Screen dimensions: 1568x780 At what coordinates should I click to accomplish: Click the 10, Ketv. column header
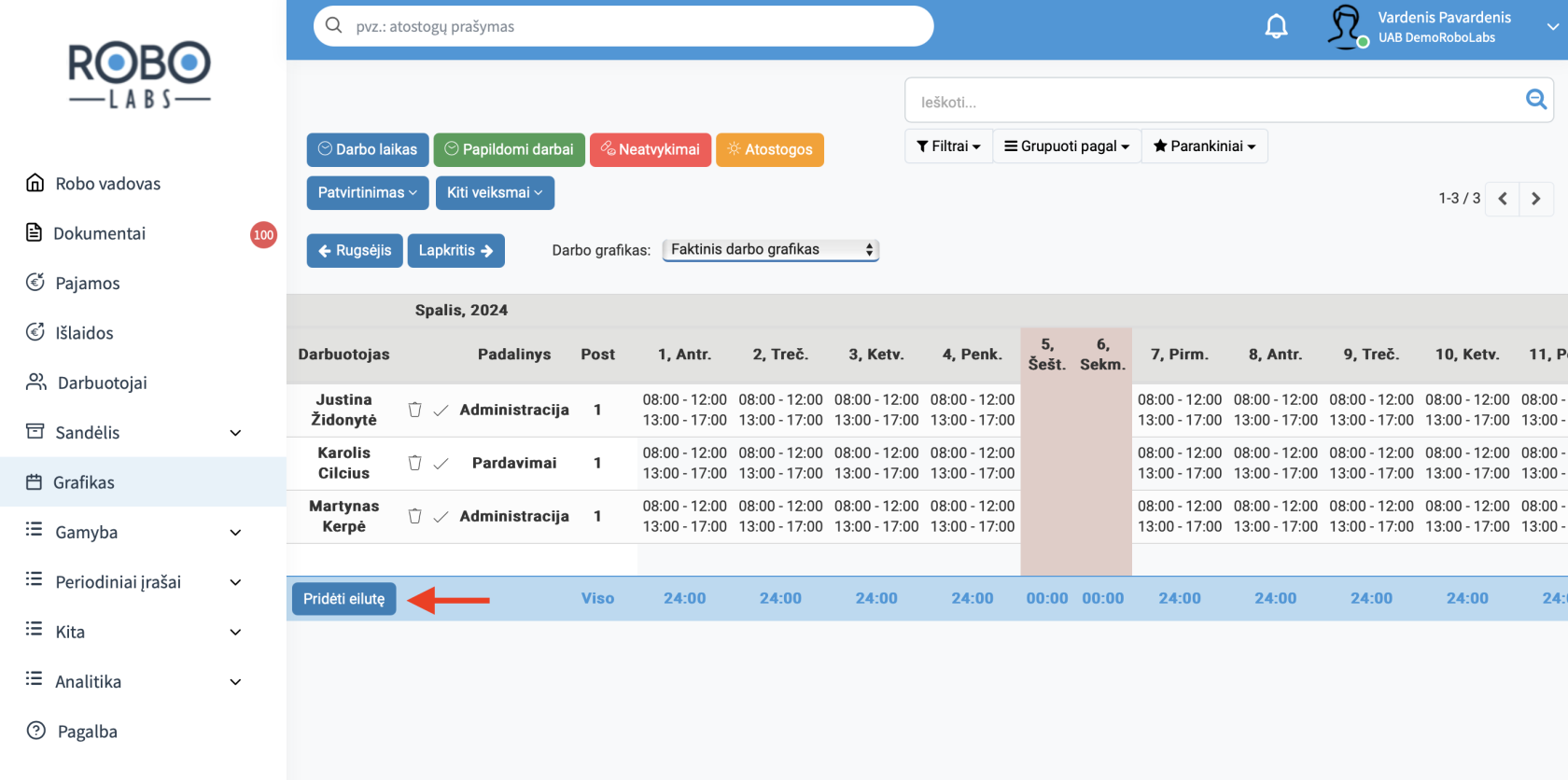point(1467,355)
